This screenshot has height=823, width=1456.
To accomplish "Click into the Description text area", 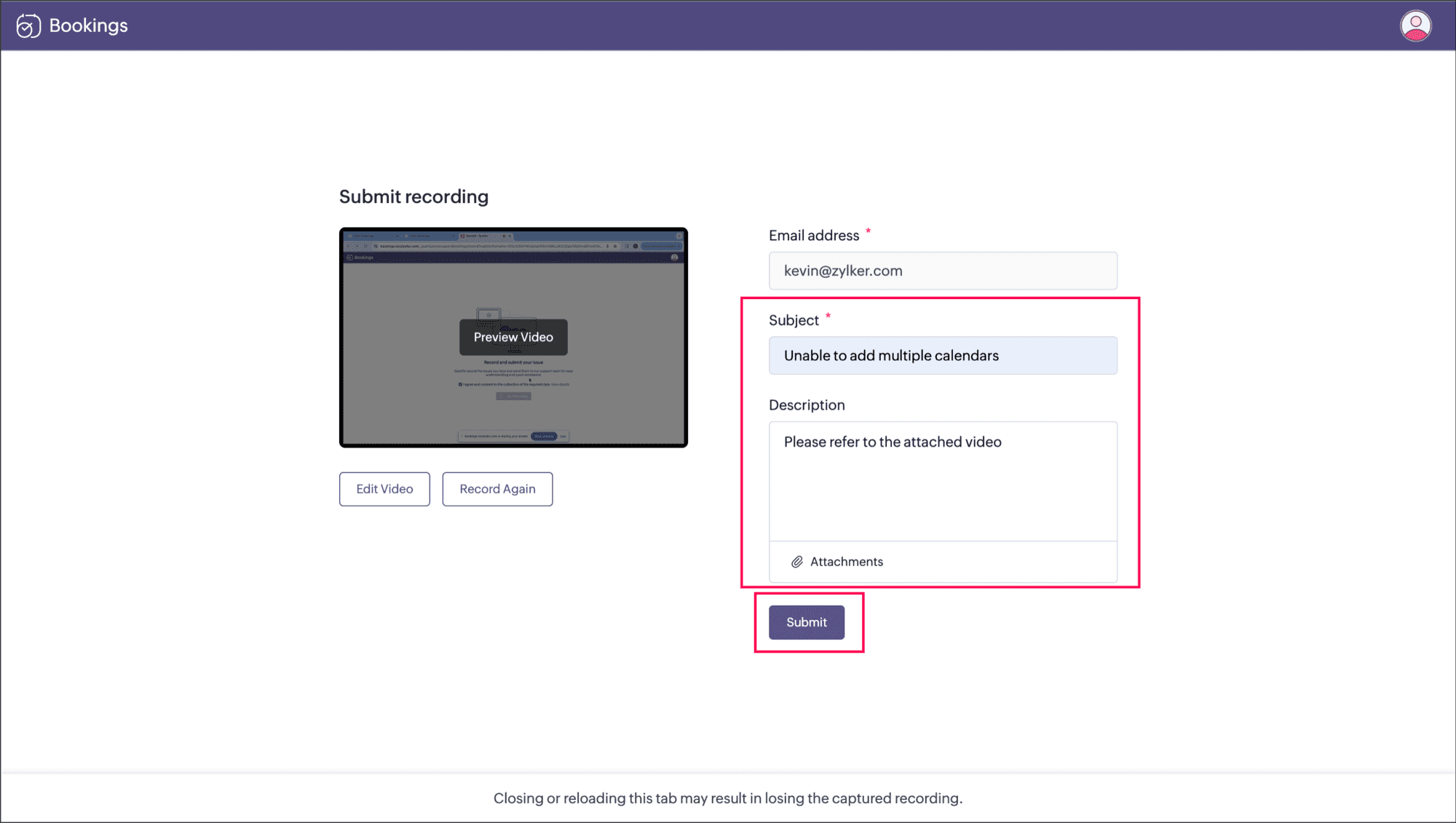I will click(x=943, y=481).
